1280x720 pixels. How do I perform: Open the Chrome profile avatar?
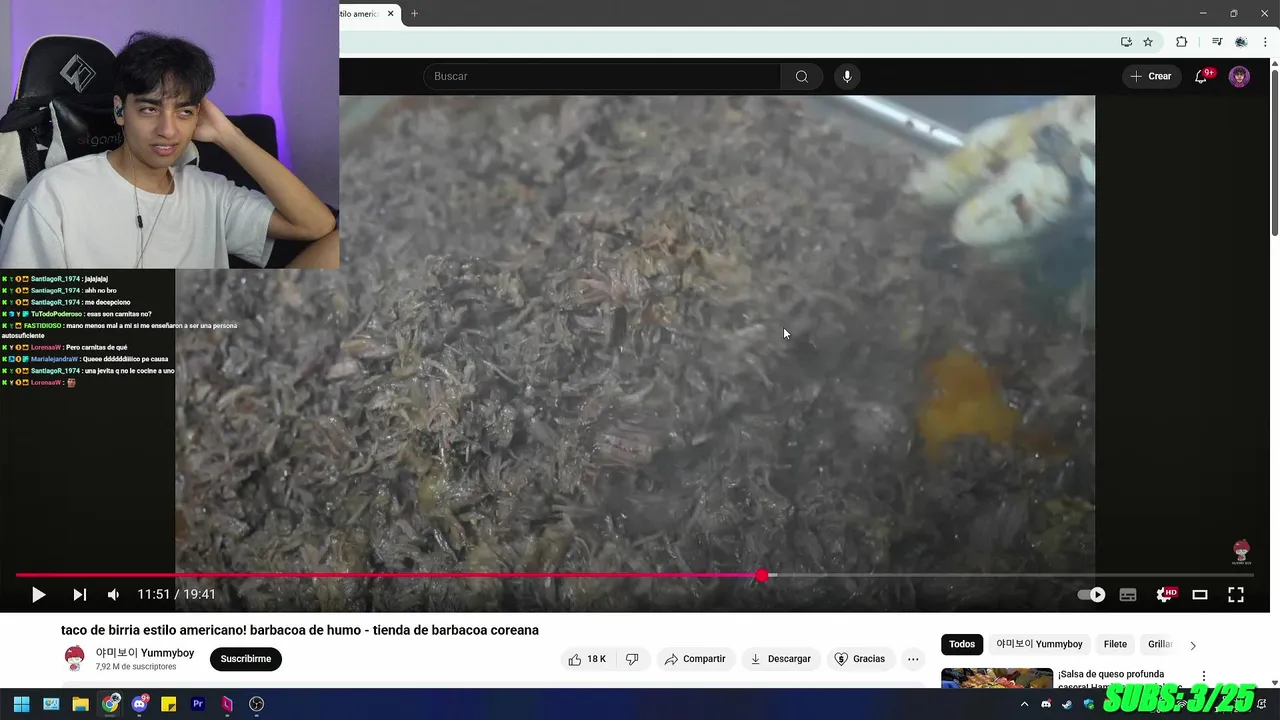tap(1241, 42)
